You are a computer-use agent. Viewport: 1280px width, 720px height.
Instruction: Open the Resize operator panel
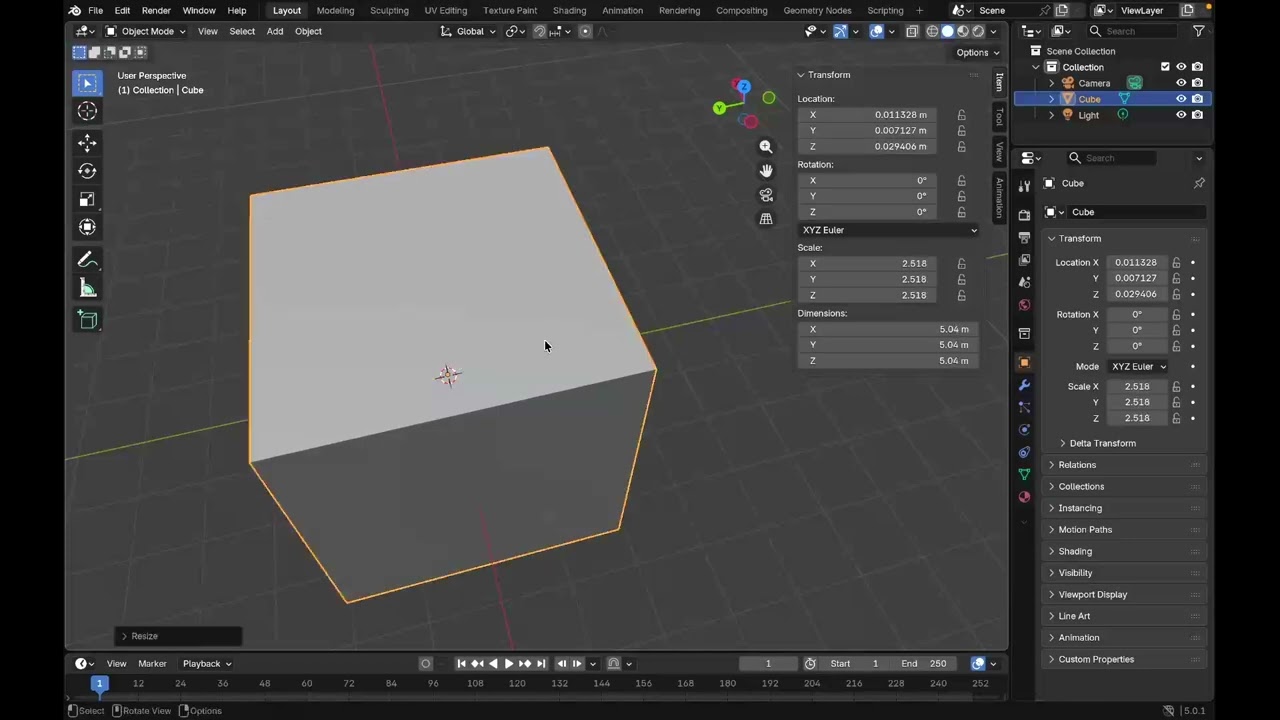[178, 636]
